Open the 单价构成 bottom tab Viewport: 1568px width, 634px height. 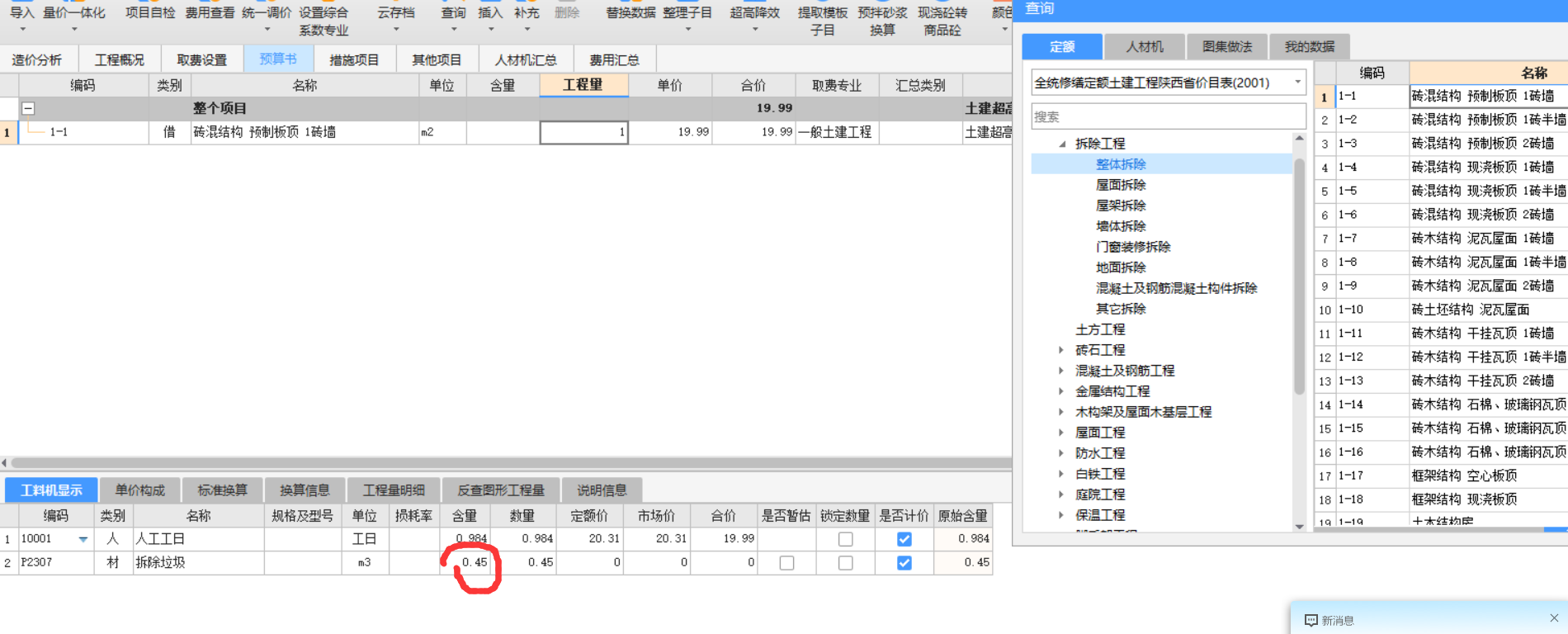(139, 490)
